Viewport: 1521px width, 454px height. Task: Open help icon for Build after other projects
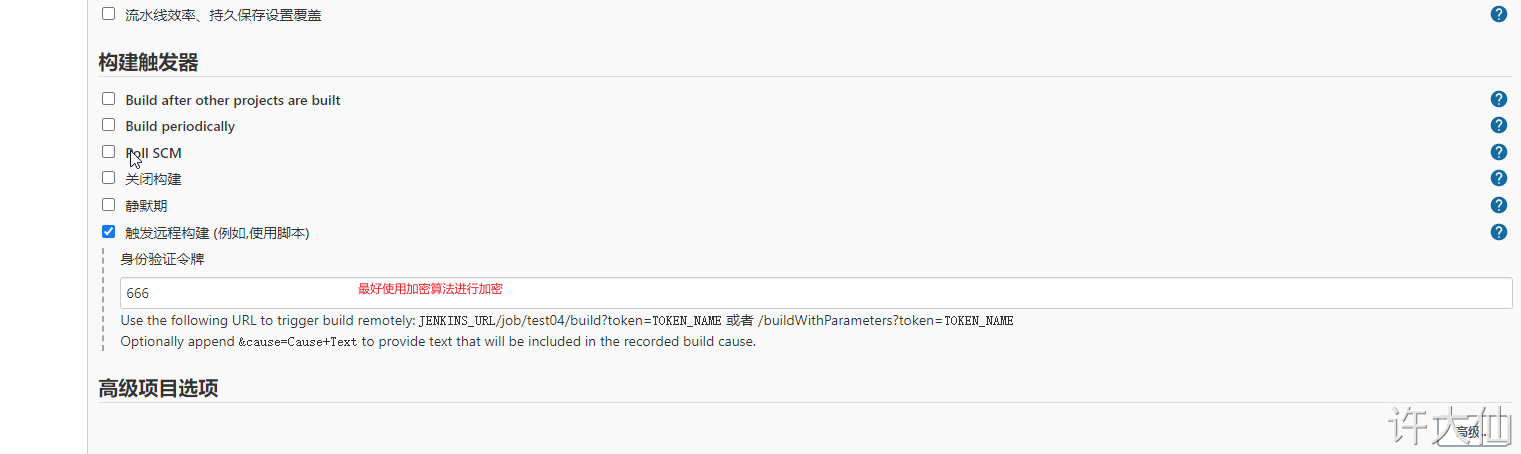point(1498,99)
